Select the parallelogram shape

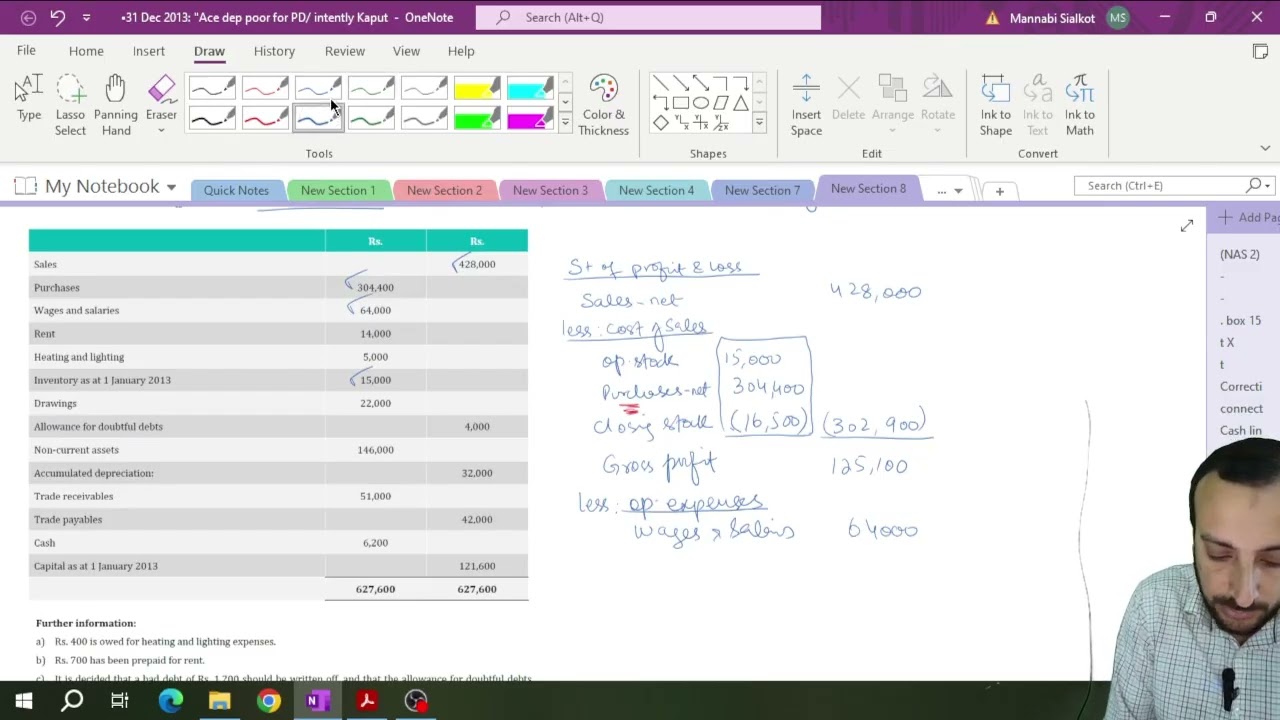[x=721, y=102]
